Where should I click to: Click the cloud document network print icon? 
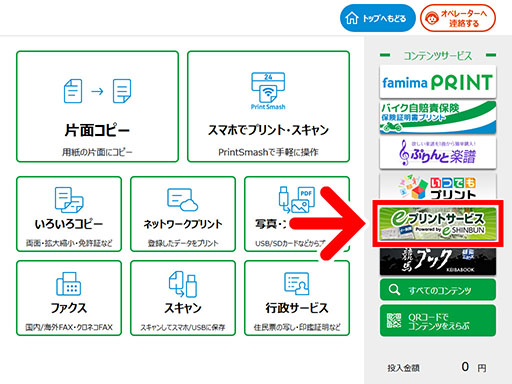coord(183,199)
